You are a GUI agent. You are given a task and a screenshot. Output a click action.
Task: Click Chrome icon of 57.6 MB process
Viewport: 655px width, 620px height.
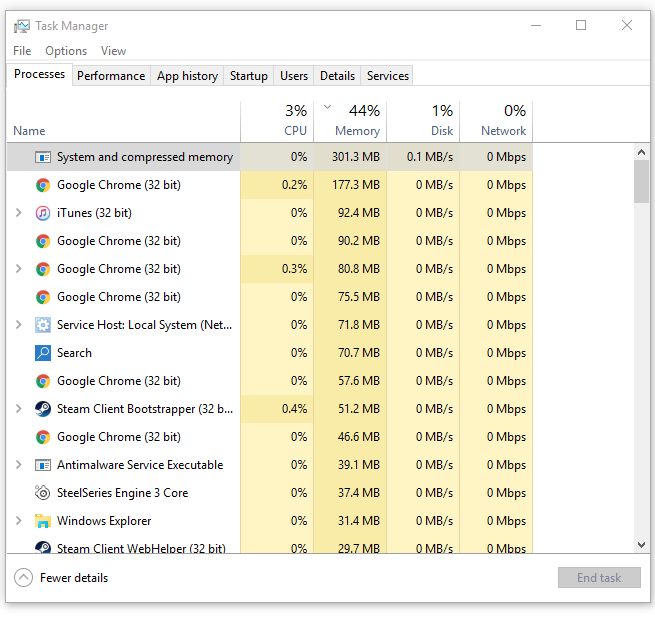pos(43,381)
